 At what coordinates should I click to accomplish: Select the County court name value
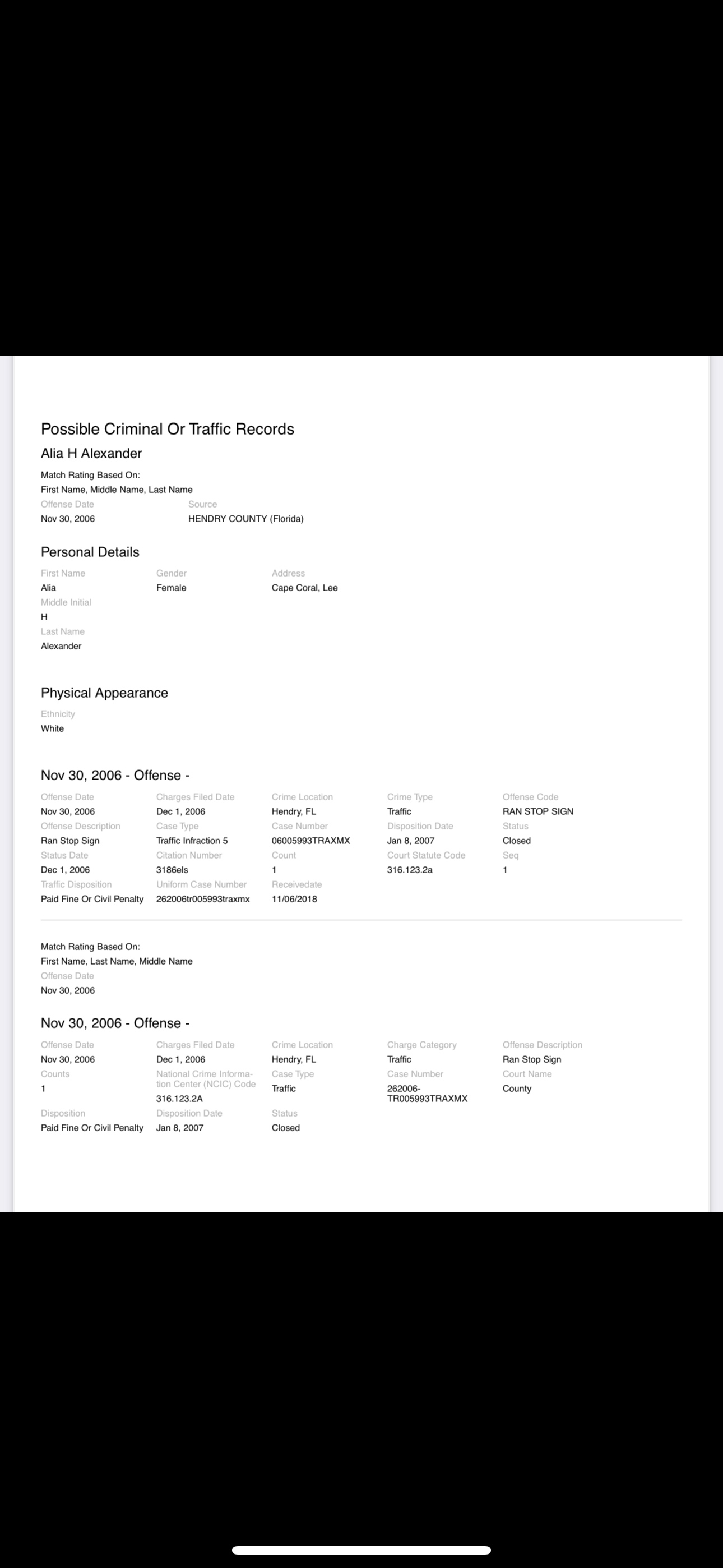coord(517,1089)
